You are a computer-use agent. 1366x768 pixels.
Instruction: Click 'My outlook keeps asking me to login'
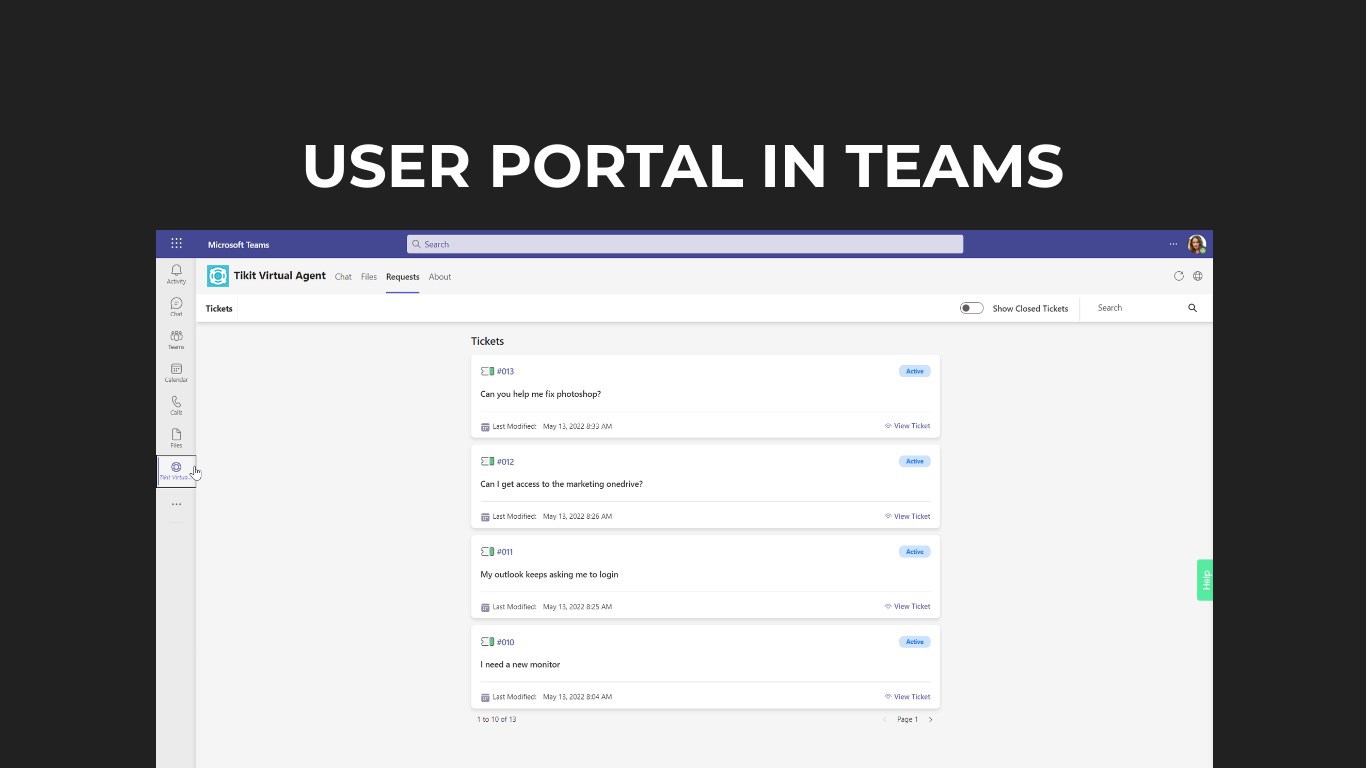coord(549,574)
